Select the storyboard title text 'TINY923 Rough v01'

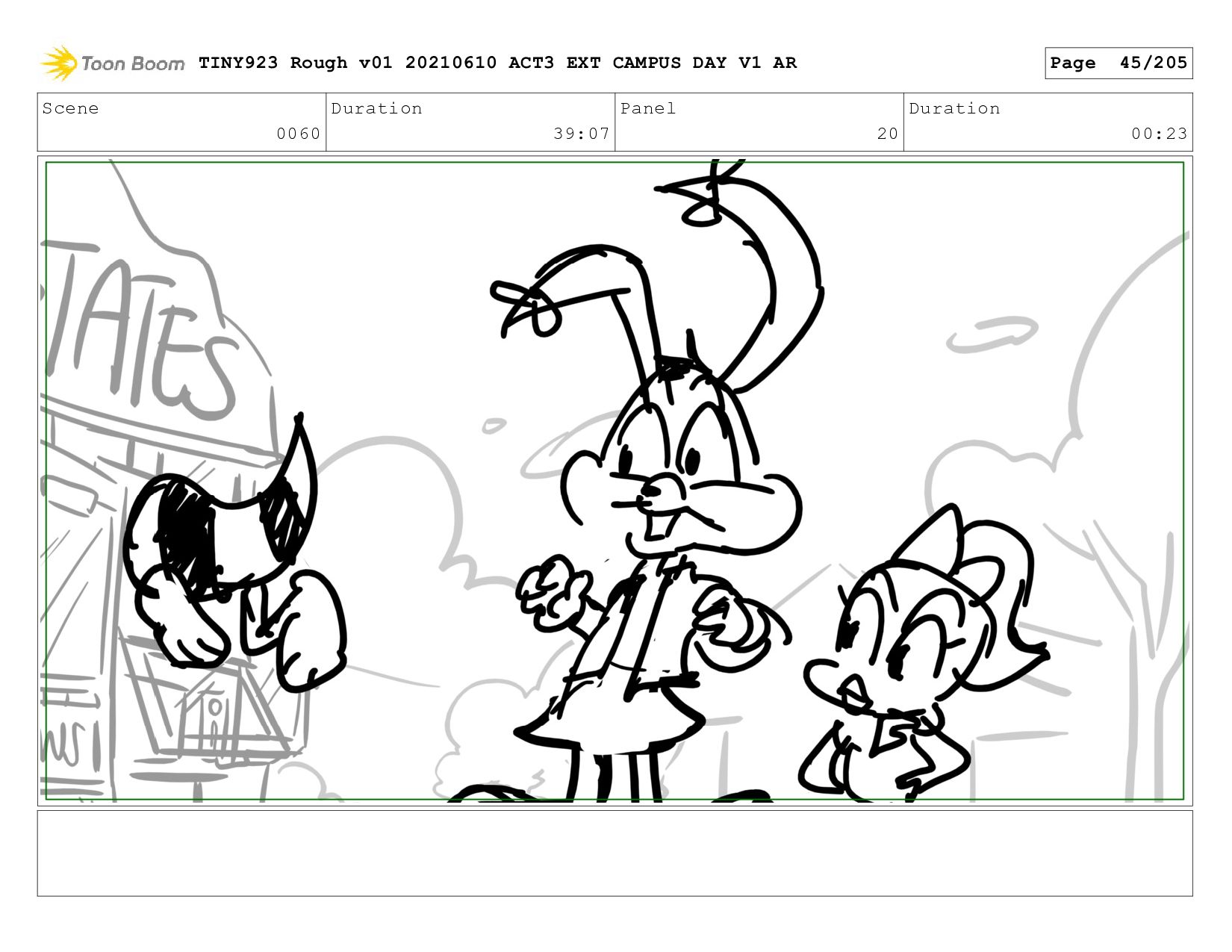tap(295, 63)
